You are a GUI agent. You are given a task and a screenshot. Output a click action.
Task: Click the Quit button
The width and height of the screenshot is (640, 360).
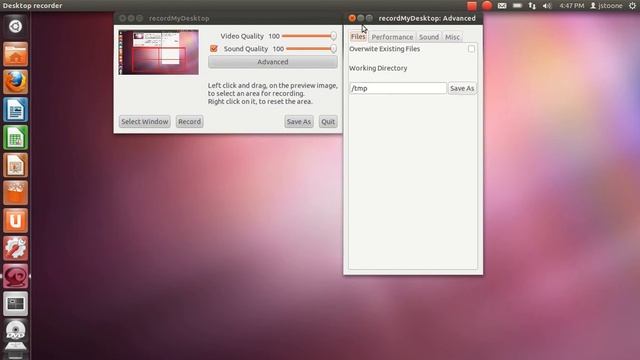point(328,122)
